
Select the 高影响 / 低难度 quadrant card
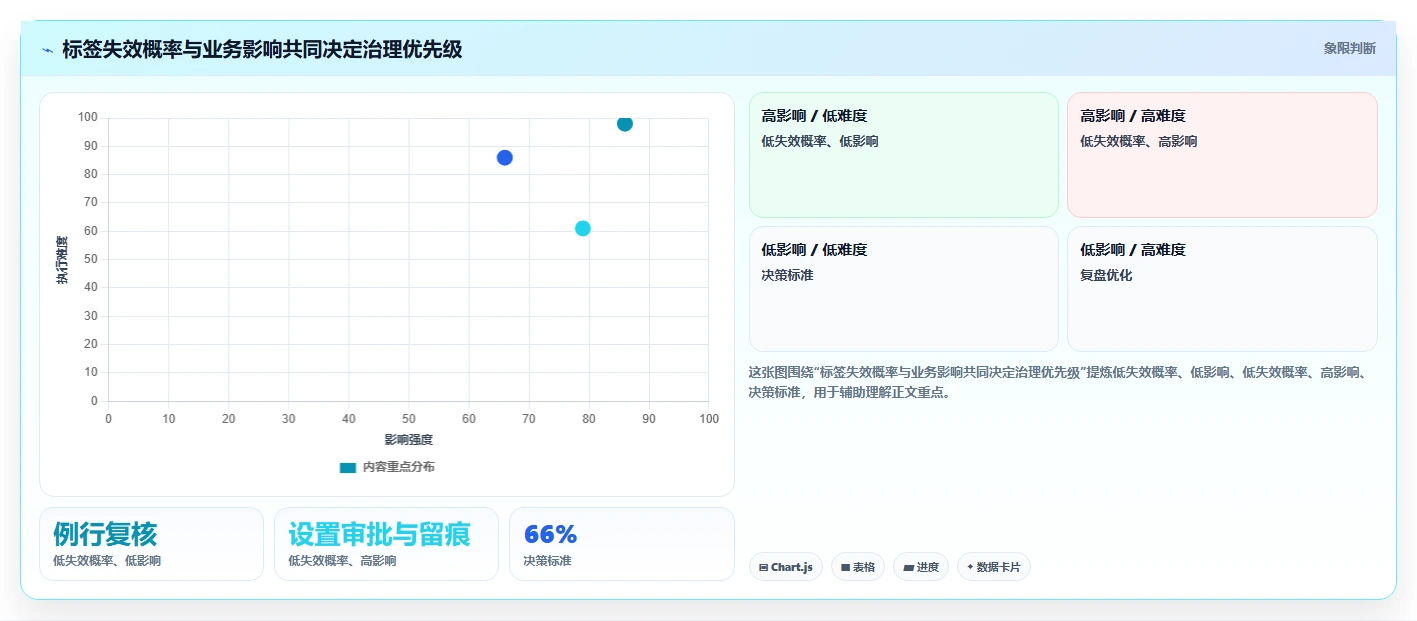904,155
